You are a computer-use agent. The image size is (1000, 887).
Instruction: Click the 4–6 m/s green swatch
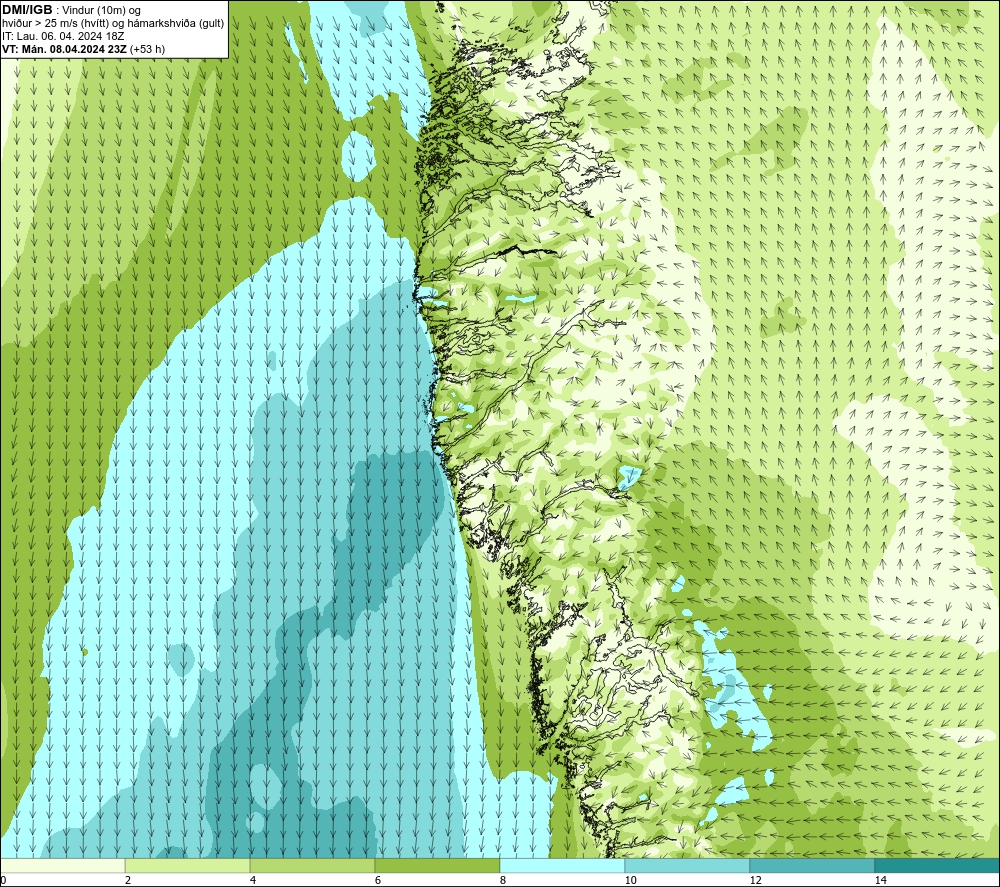click(312, 865)
